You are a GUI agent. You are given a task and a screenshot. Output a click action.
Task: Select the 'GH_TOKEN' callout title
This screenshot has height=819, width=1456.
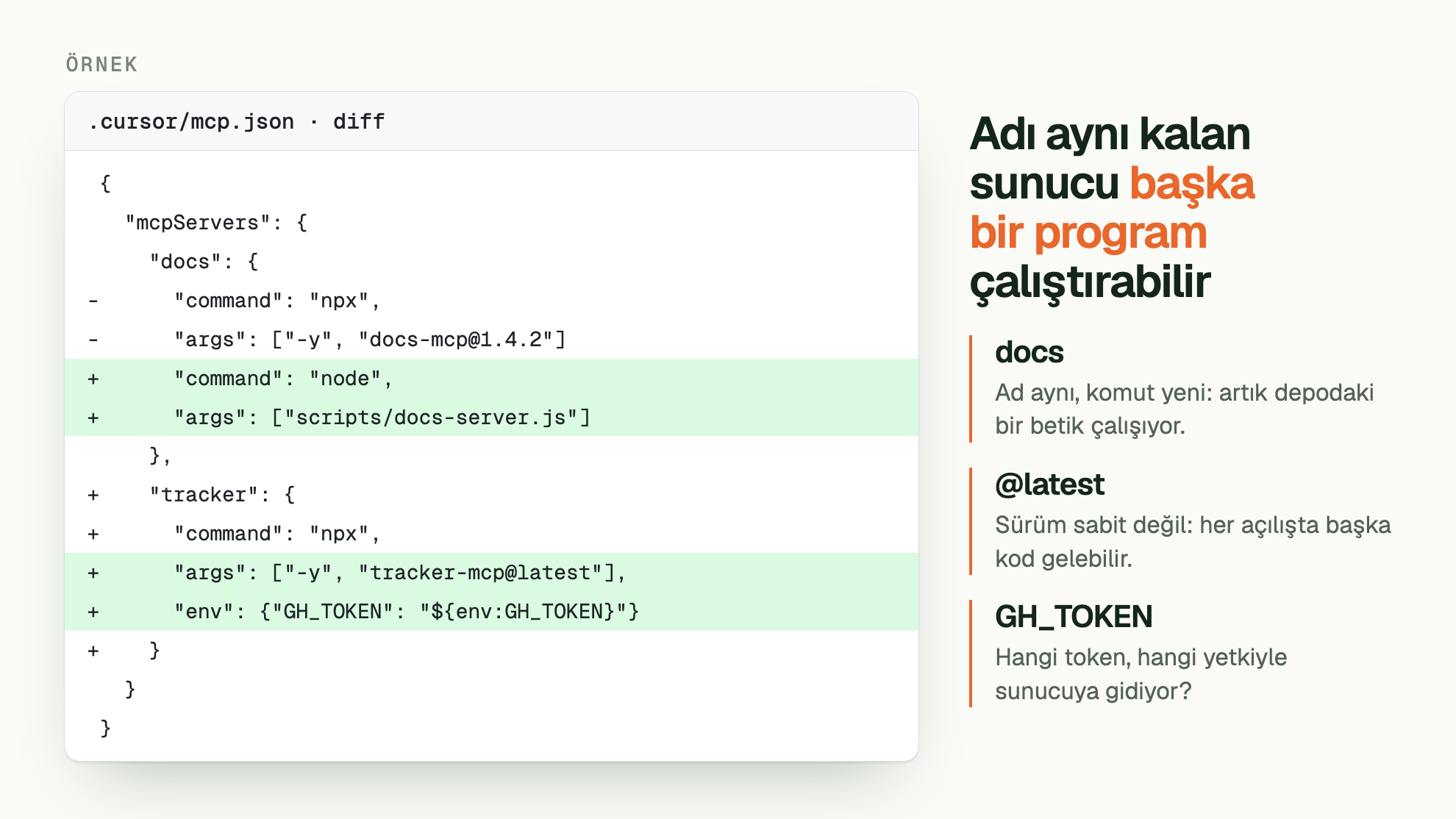click(1074, 617)
